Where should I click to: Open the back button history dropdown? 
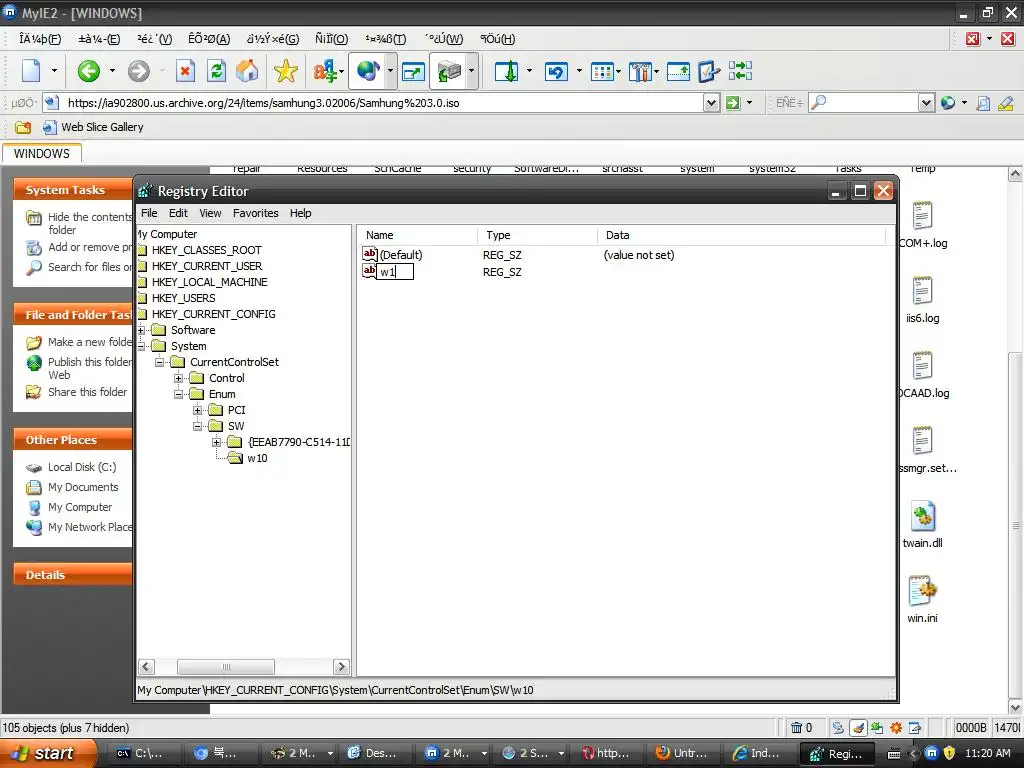(x=112, y=71)
